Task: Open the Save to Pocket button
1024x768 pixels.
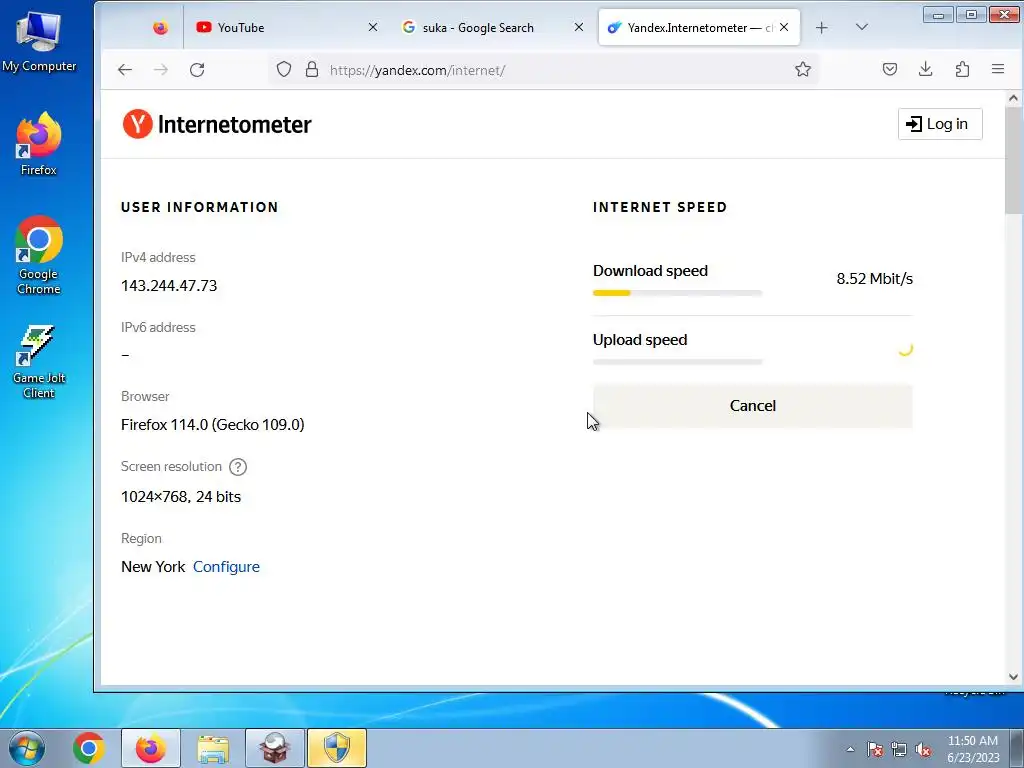Action: click(x=889, y=70)
